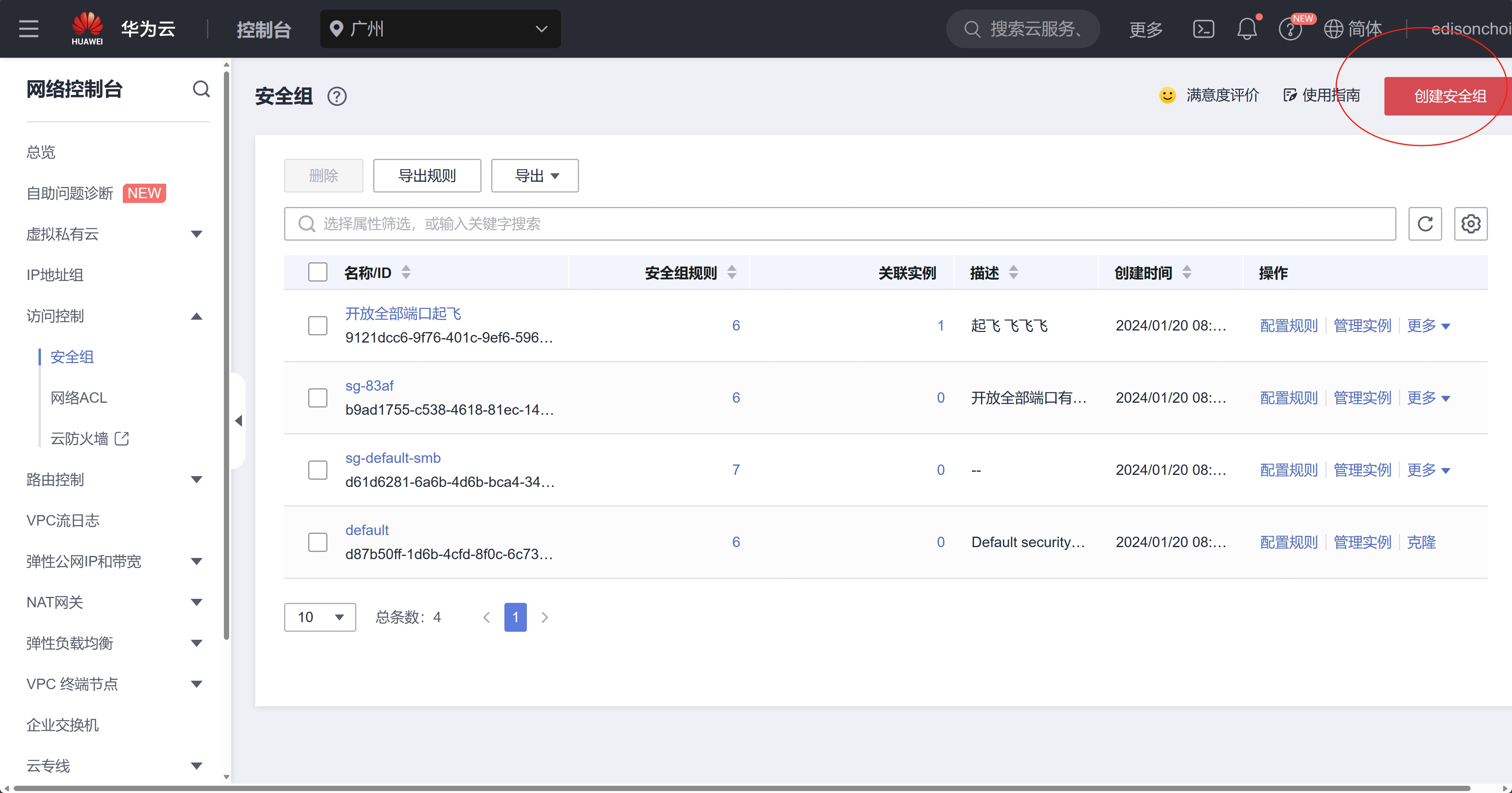Screen dimensions: 1512x793
Task: Select page 1 in pagination
Action: point(515,617)
